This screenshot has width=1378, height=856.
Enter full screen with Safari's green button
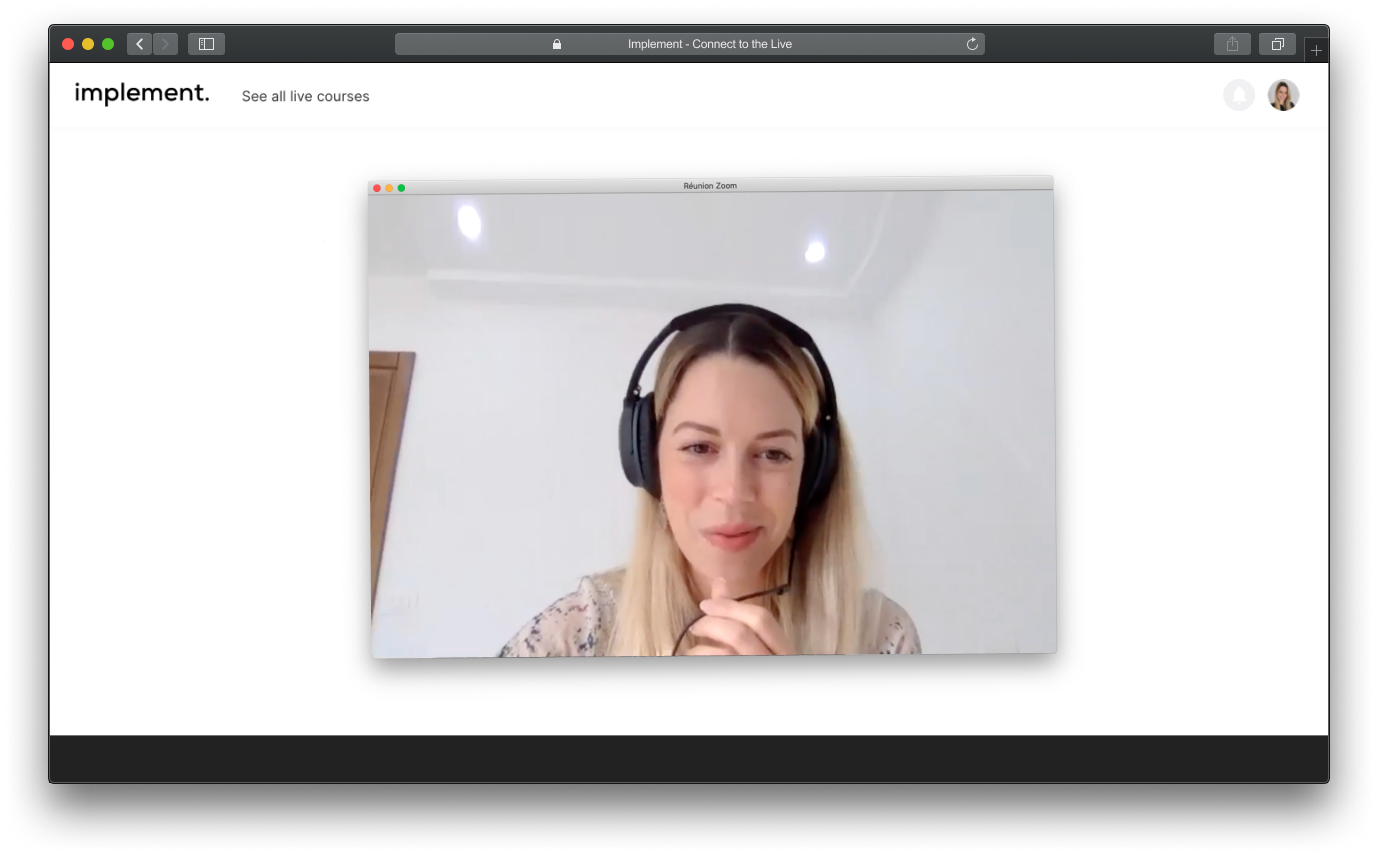(x=108, y=44)
